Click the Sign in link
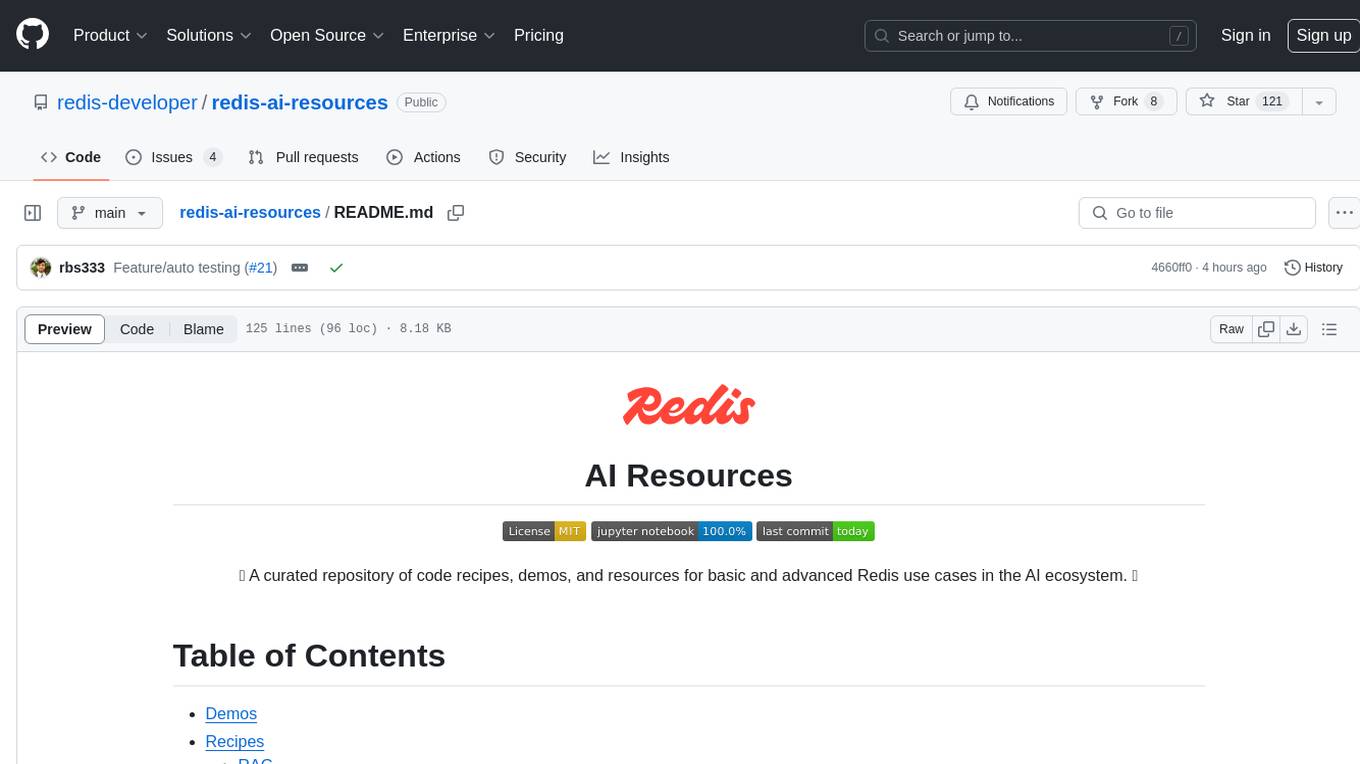 click(x=1245, y=35)
